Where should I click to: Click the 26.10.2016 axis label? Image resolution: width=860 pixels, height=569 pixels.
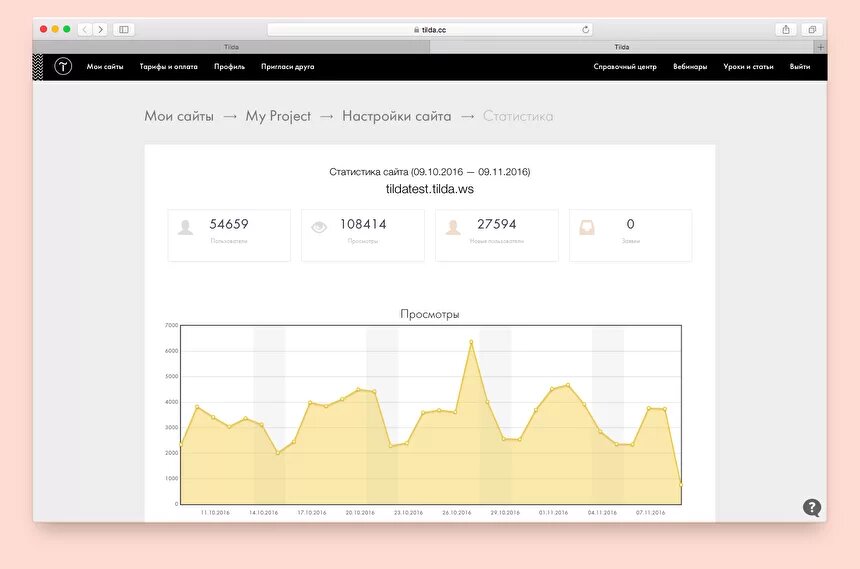tap(457, 512)
